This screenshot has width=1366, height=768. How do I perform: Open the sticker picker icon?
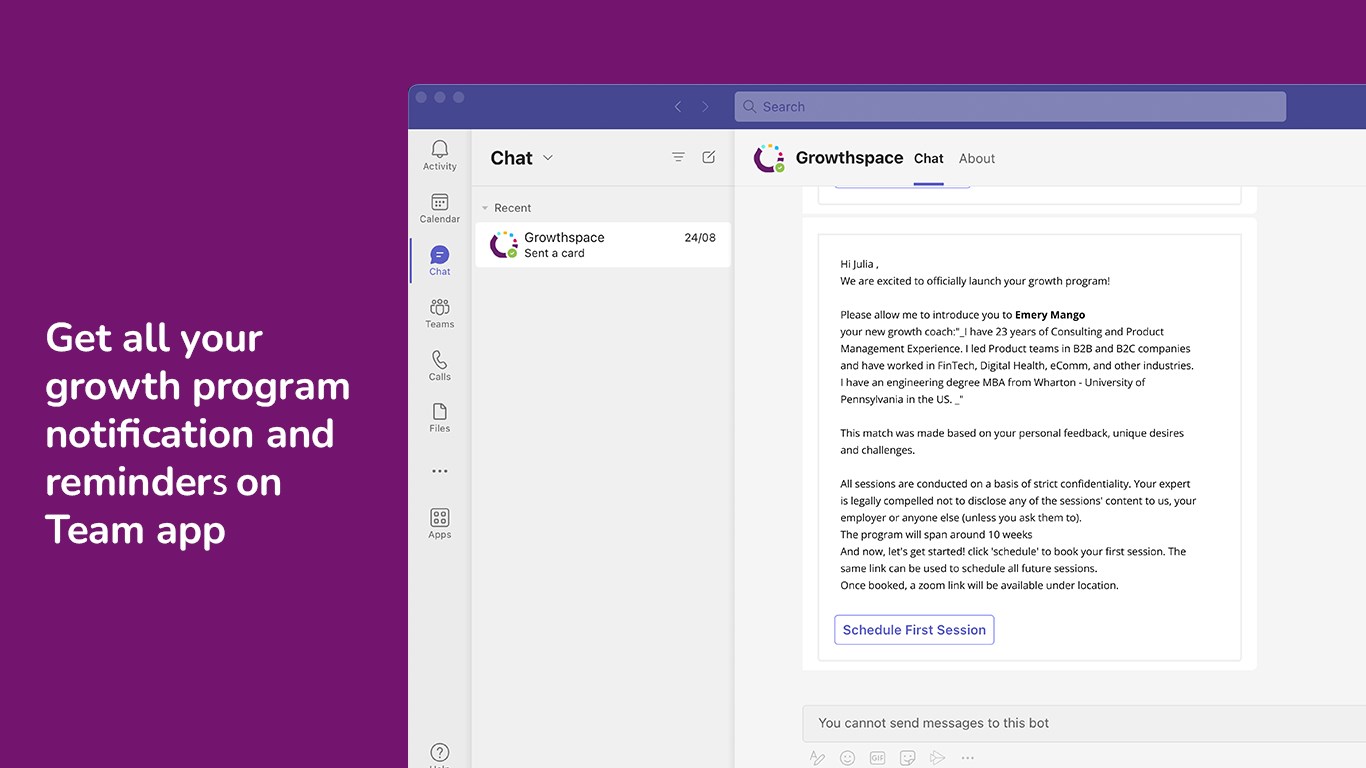point(907,758)
